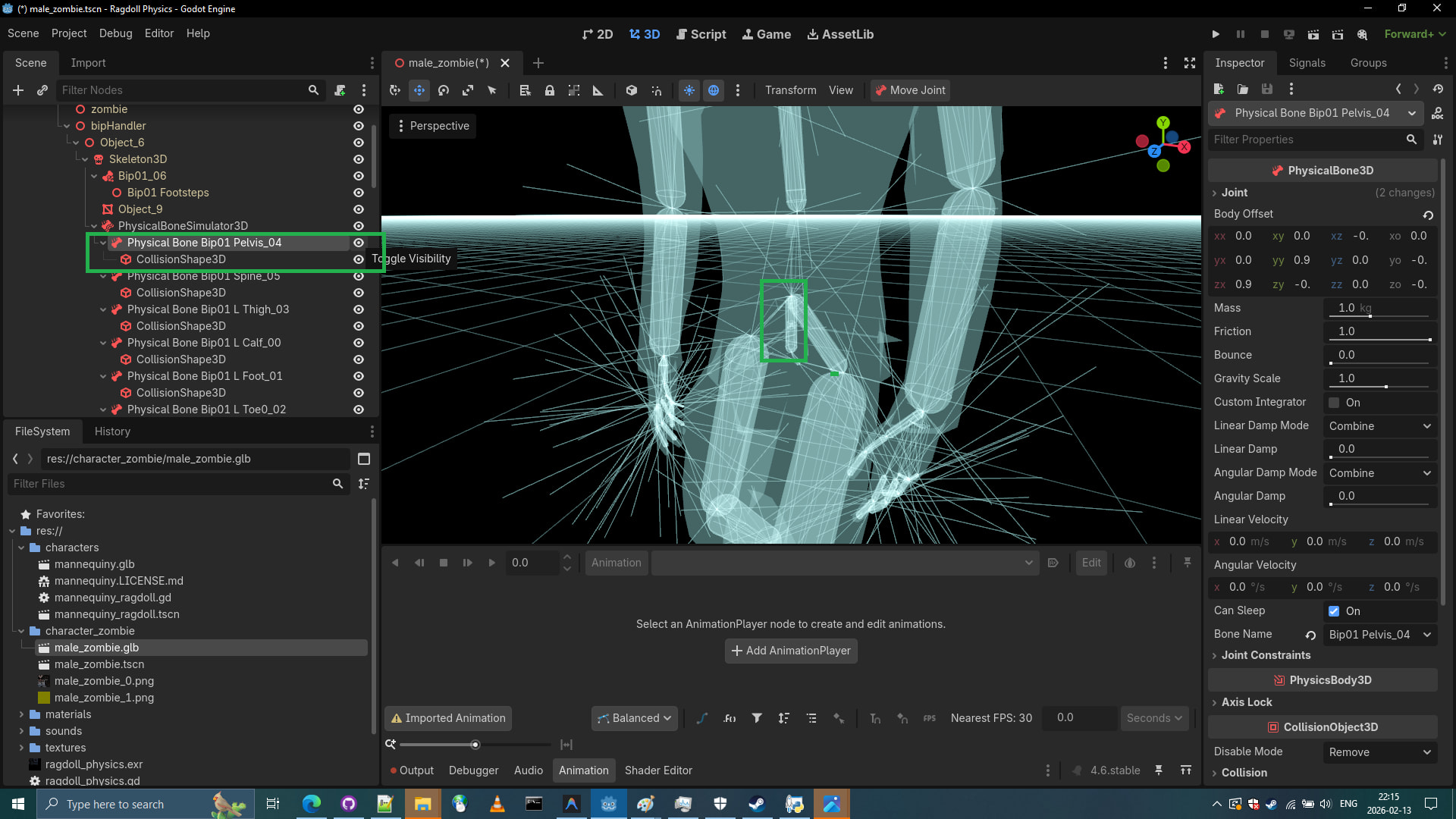Toggle preview environment globe icon
Screen dimensions: 1456x819
click(x=714, y=90)
